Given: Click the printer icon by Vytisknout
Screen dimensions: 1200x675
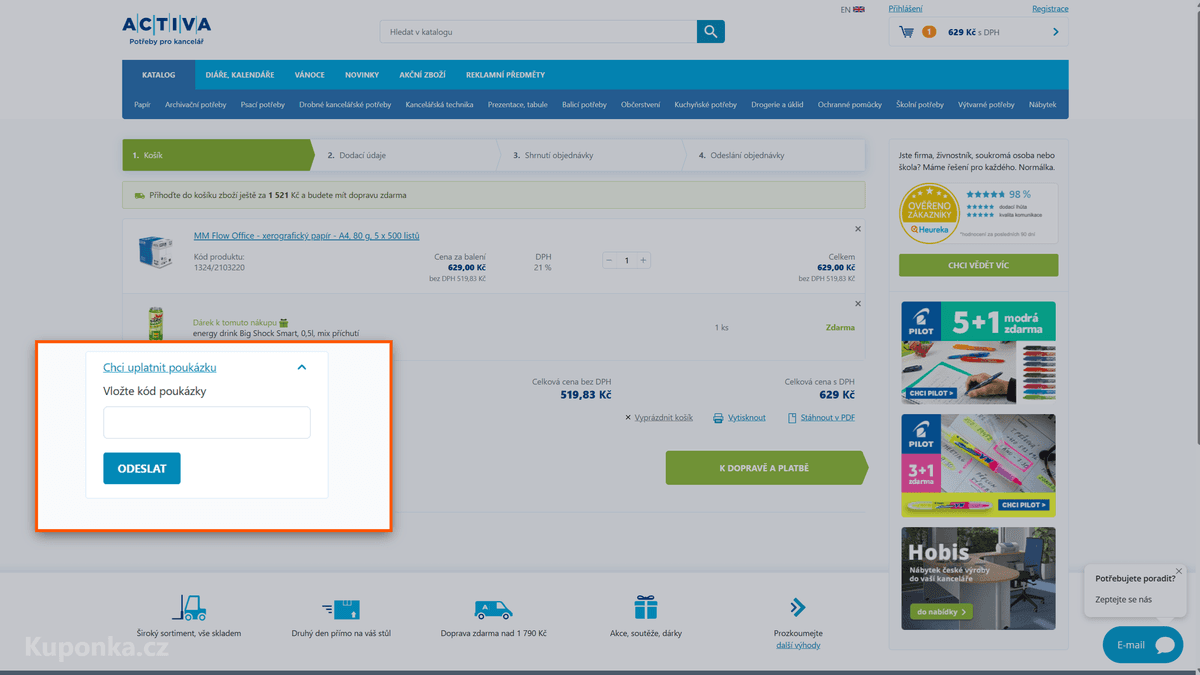Looking at the screenshot, I should (x=718, y=418).
